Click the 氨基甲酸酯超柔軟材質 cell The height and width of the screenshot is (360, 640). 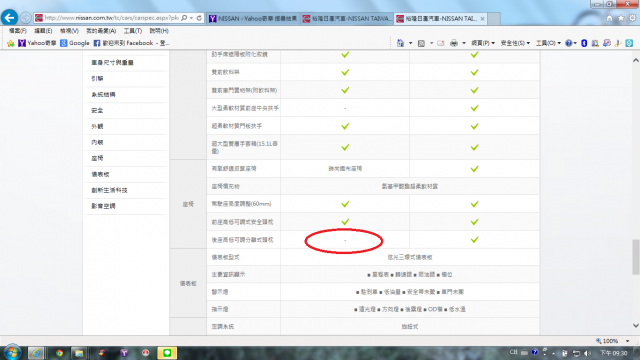pos(409,186)
